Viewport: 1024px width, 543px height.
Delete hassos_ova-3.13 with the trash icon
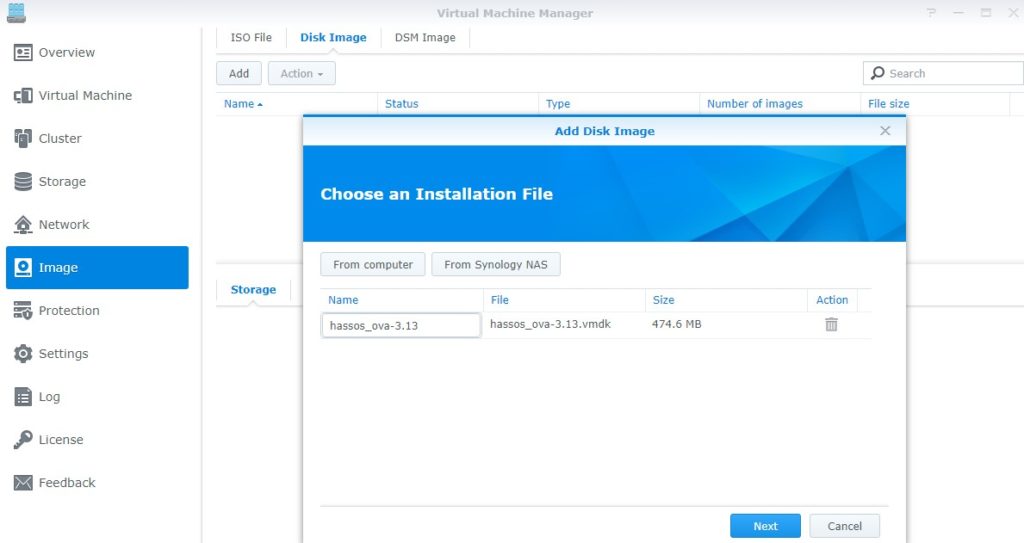click(x=831, y=324)
